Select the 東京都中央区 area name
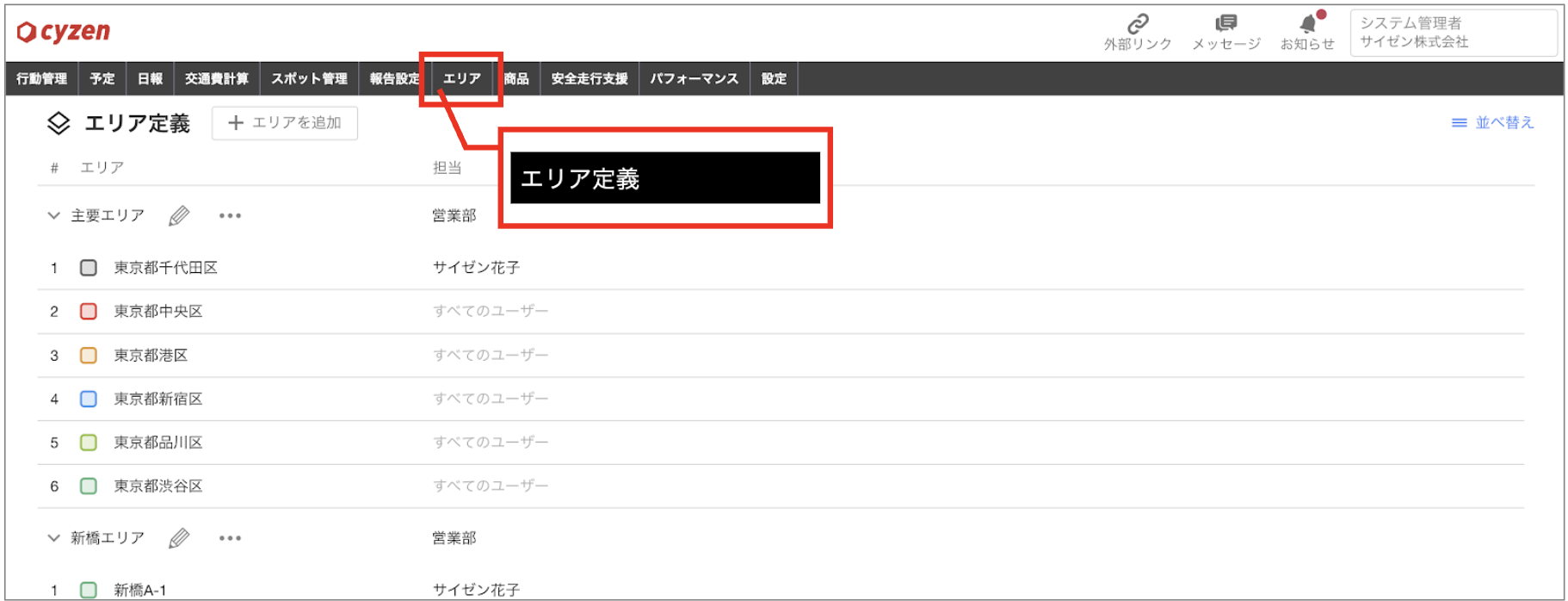The image size is (1568, 601). coord(158,311)
